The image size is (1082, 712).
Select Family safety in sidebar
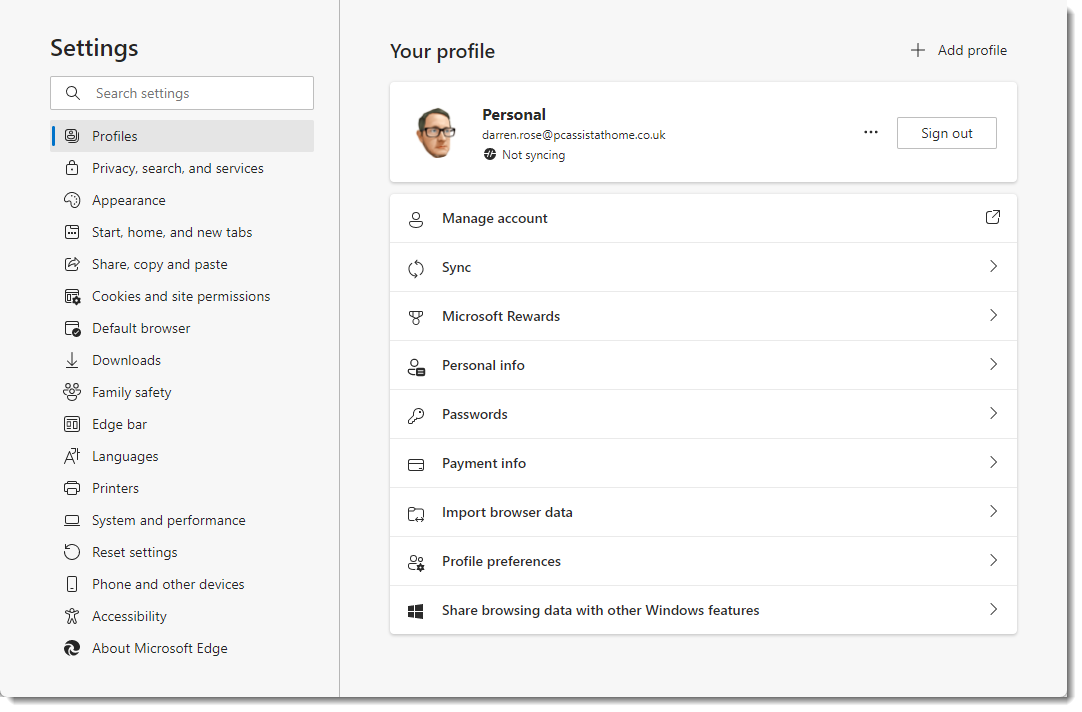(182, 392)
